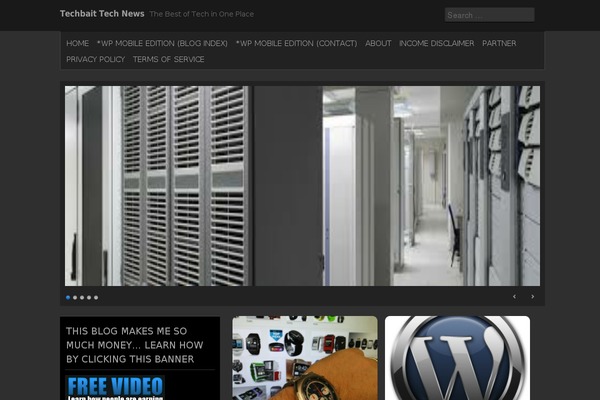Open the WordPress logo post thumbnail
This screenshot has width=600, height=400.
point(457,358)
